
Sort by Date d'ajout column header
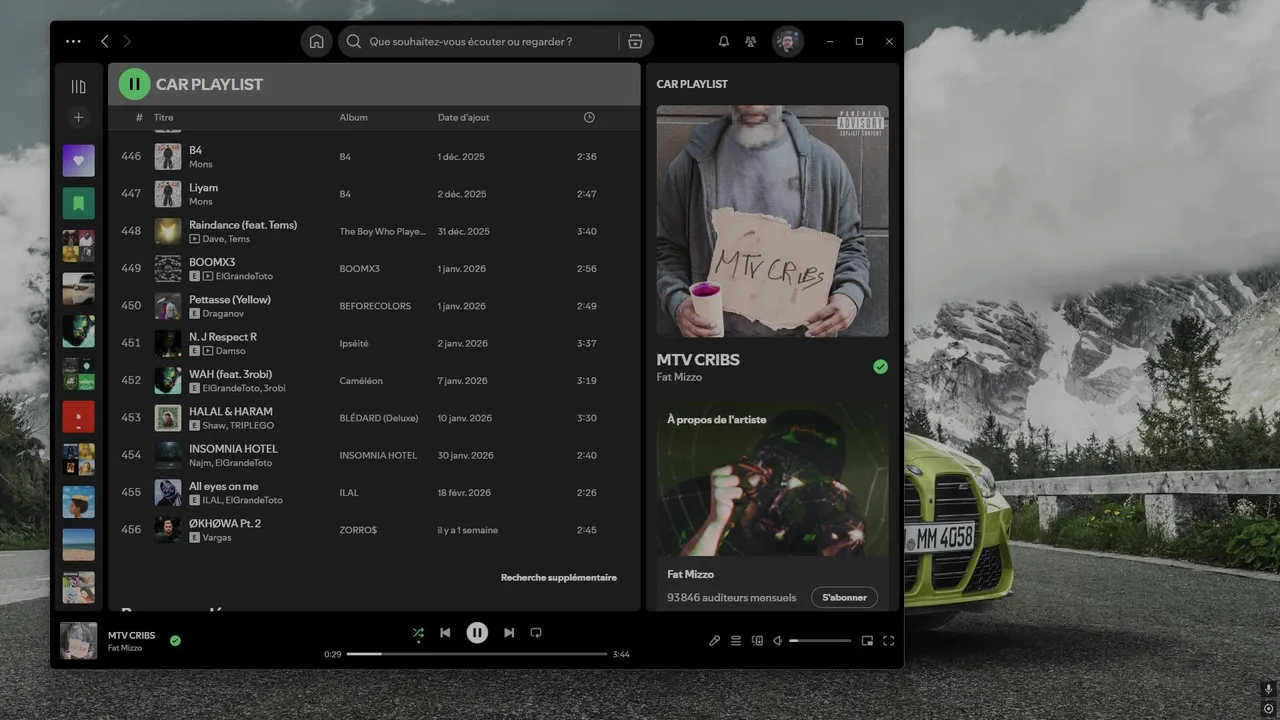(x=464, y=117)
